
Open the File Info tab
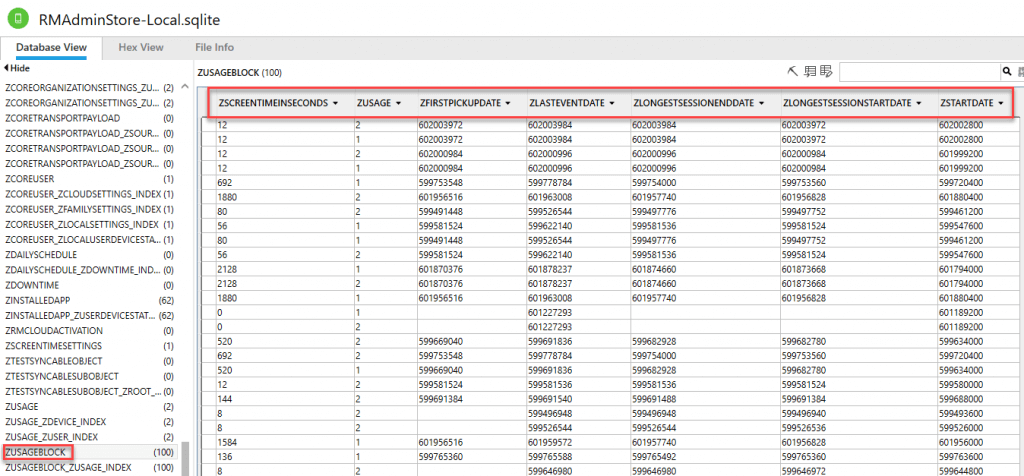pyautogui.click(x=214, y=47)
